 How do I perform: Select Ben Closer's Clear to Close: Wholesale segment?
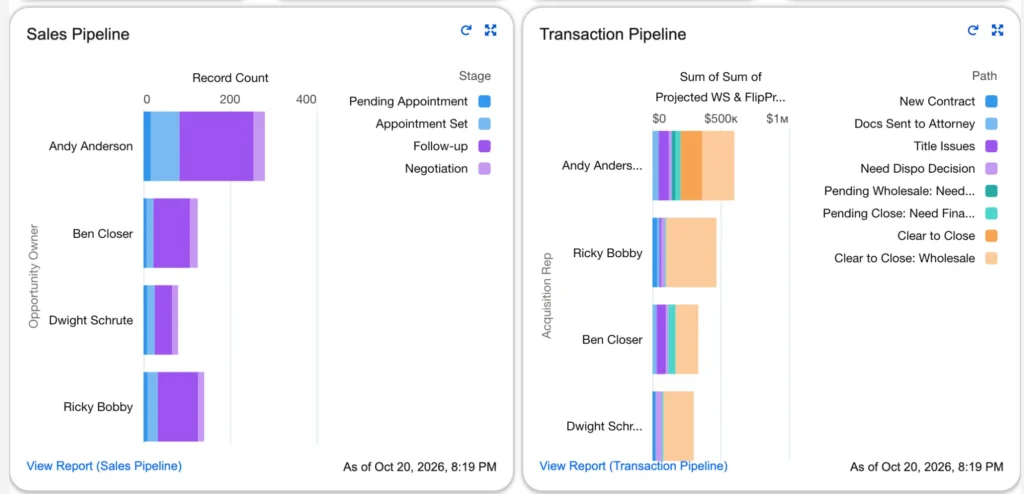(x=687, y=339)
